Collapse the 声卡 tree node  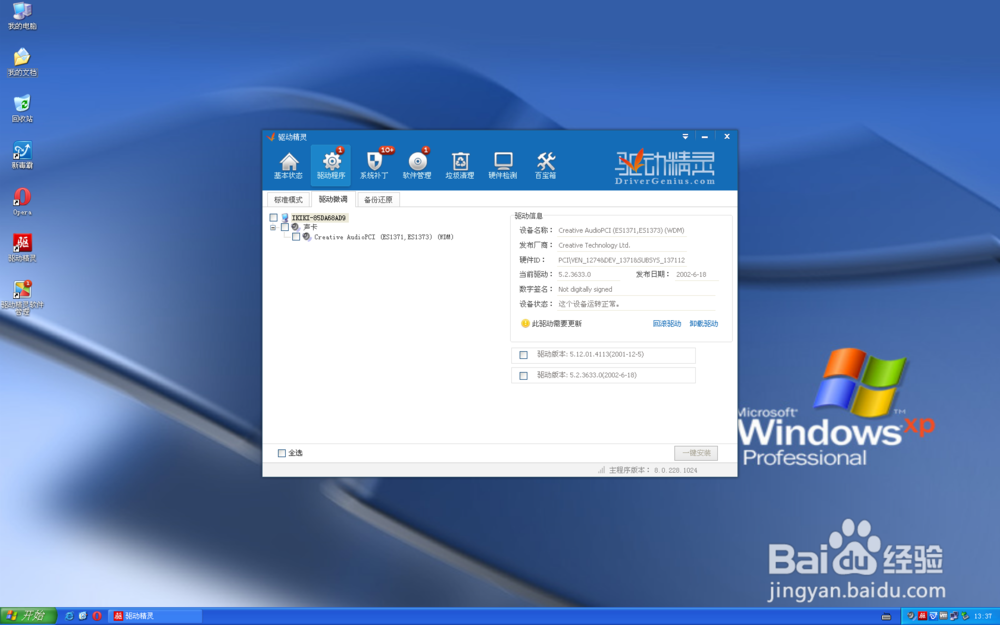click(x=273, y=227)
